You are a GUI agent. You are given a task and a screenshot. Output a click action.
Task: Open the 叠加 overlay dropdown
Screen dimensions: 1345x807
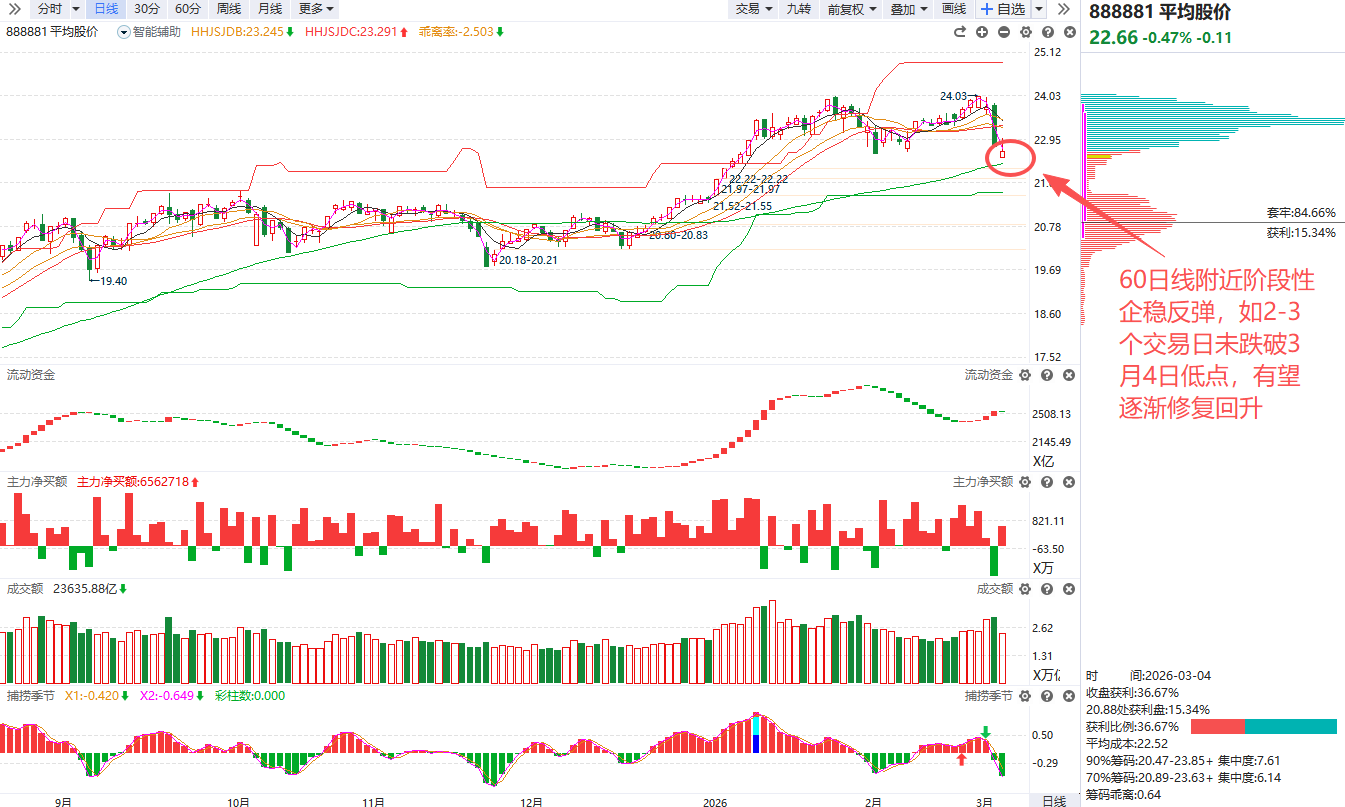click(x=908, y=9)
